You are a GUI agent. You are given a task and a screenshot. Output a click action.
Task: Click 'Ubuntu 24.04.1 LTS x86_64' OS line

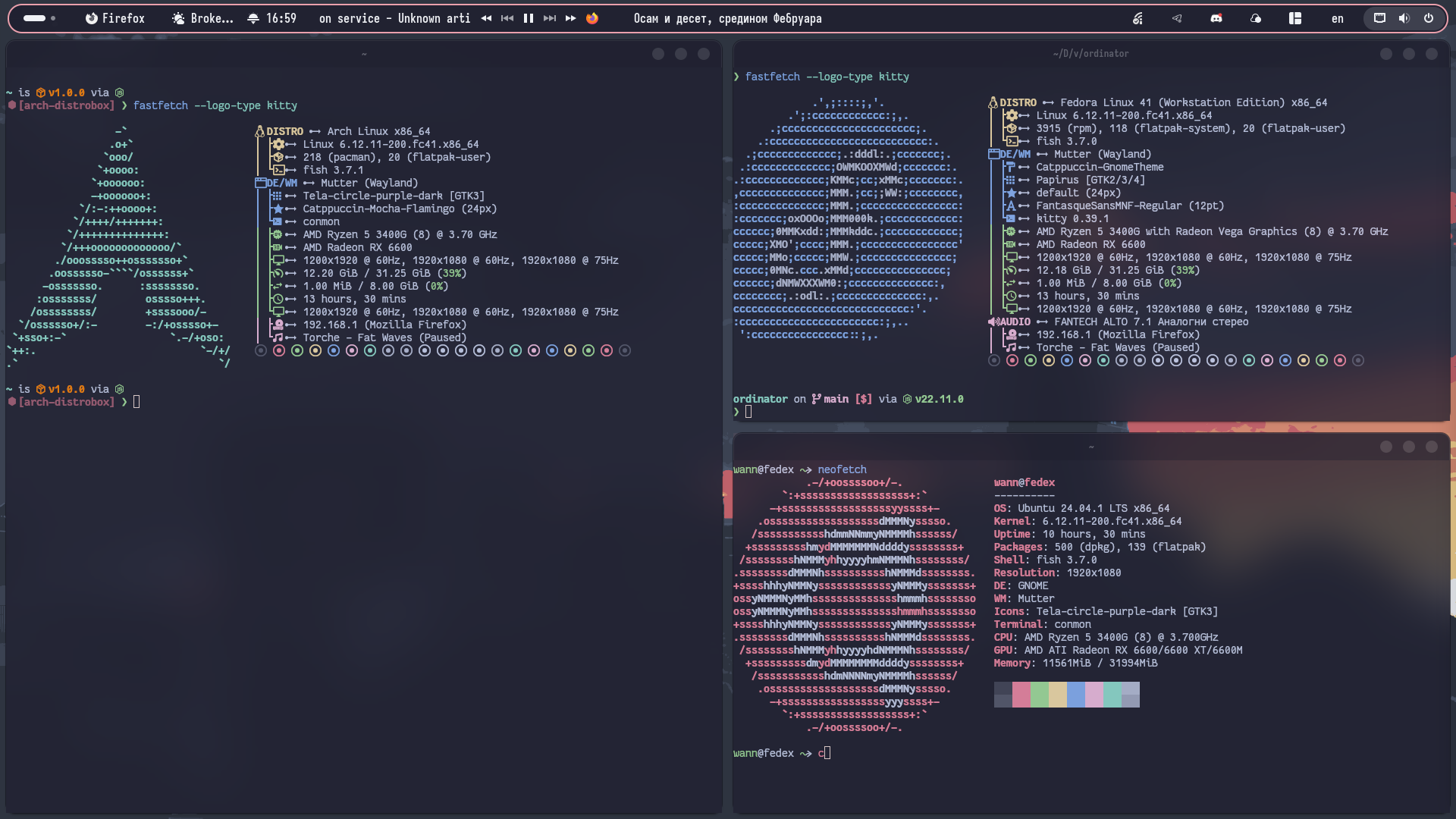[1094, 508]
